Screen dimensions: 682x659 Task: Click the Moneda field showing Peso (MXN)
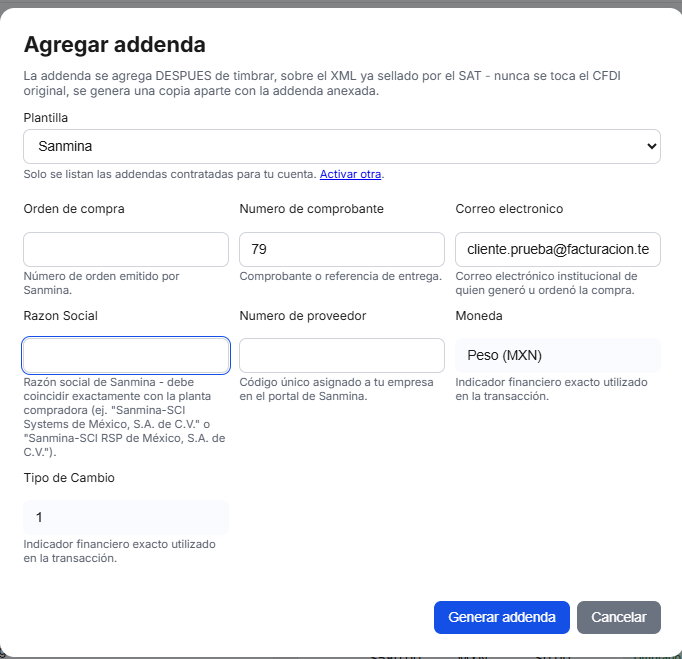558,355
